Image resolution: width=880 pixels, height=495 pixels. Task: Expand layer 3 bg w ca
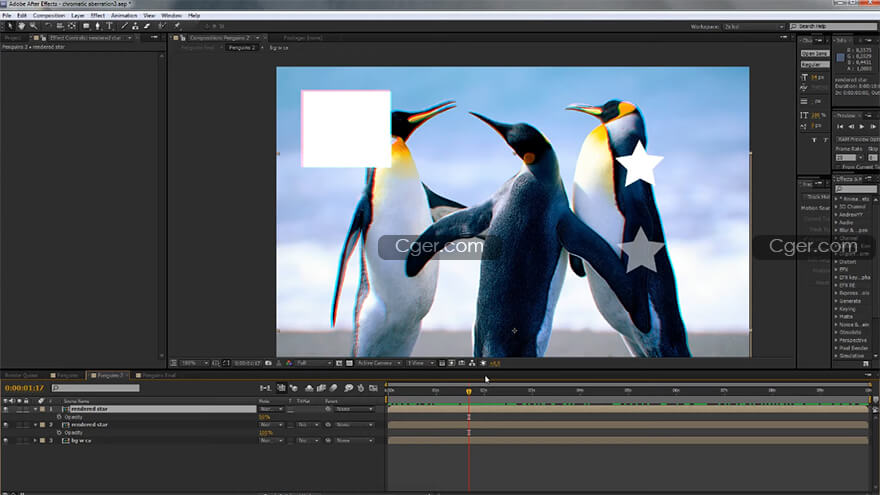point(35,441)
